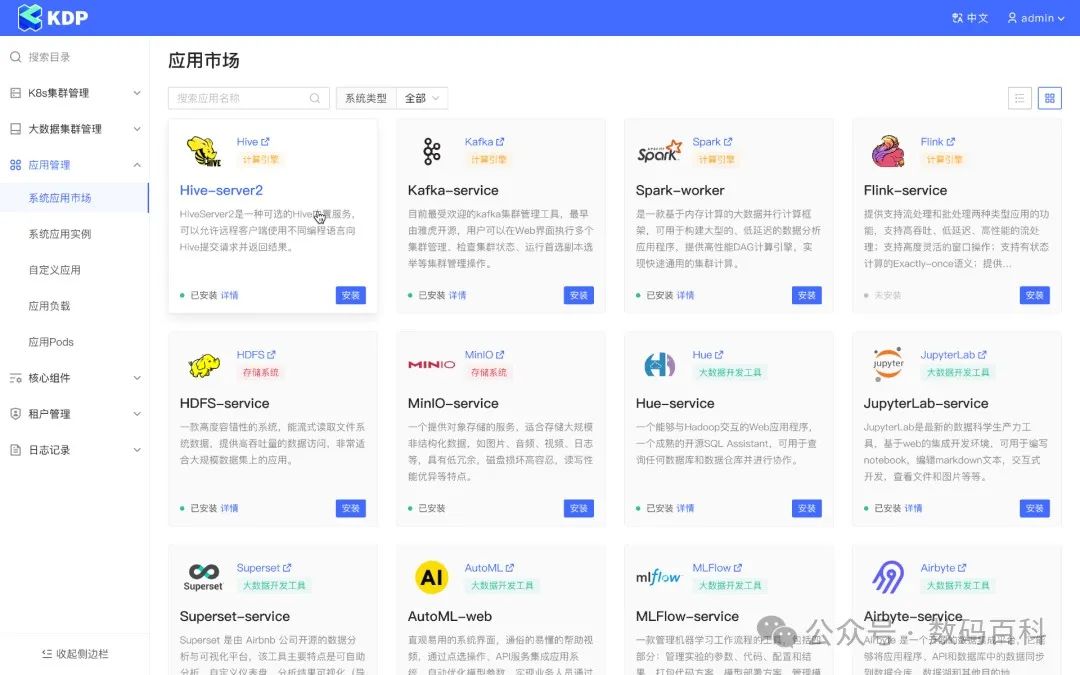Screen dimensions: 1080x675
Task: Expand the 大数据集群管理 menu chevron
Action: (x=137, y=129)
